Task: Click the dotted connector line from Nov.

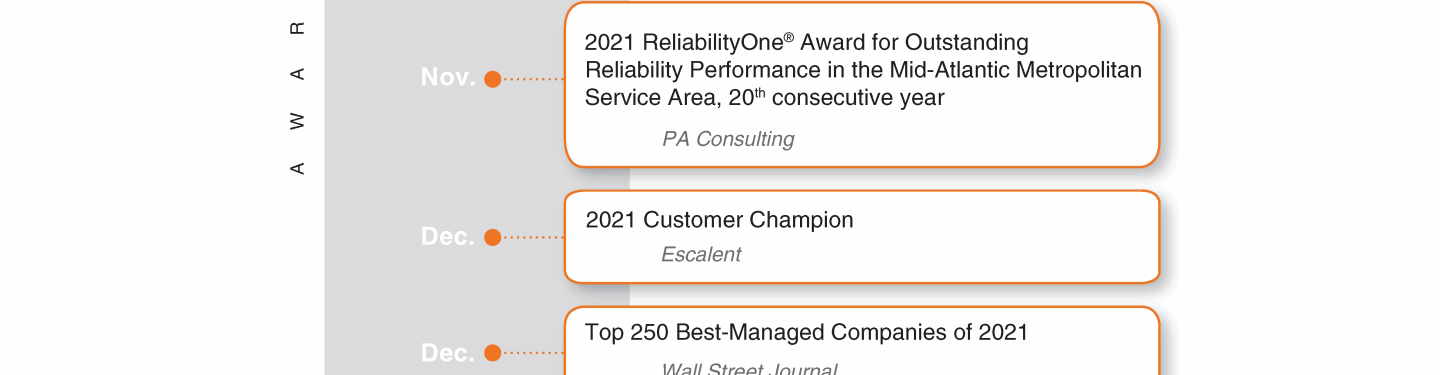Action: click(533, 79)
